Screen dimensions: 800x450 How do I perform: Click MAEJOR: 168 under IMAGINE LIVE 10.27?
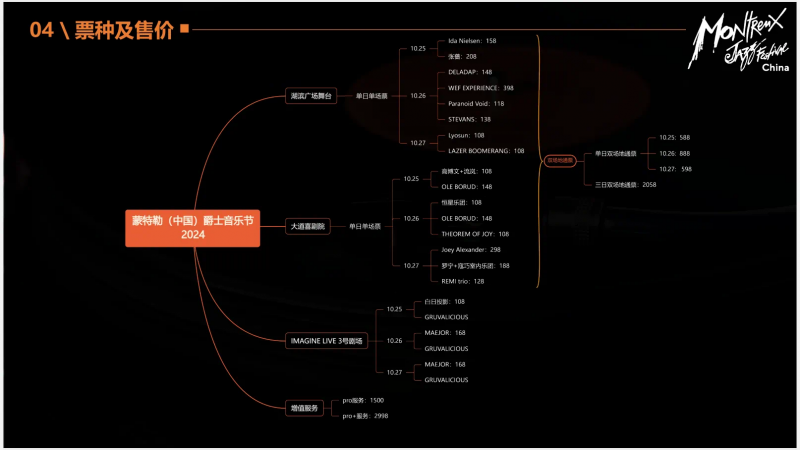coord(445,364)
